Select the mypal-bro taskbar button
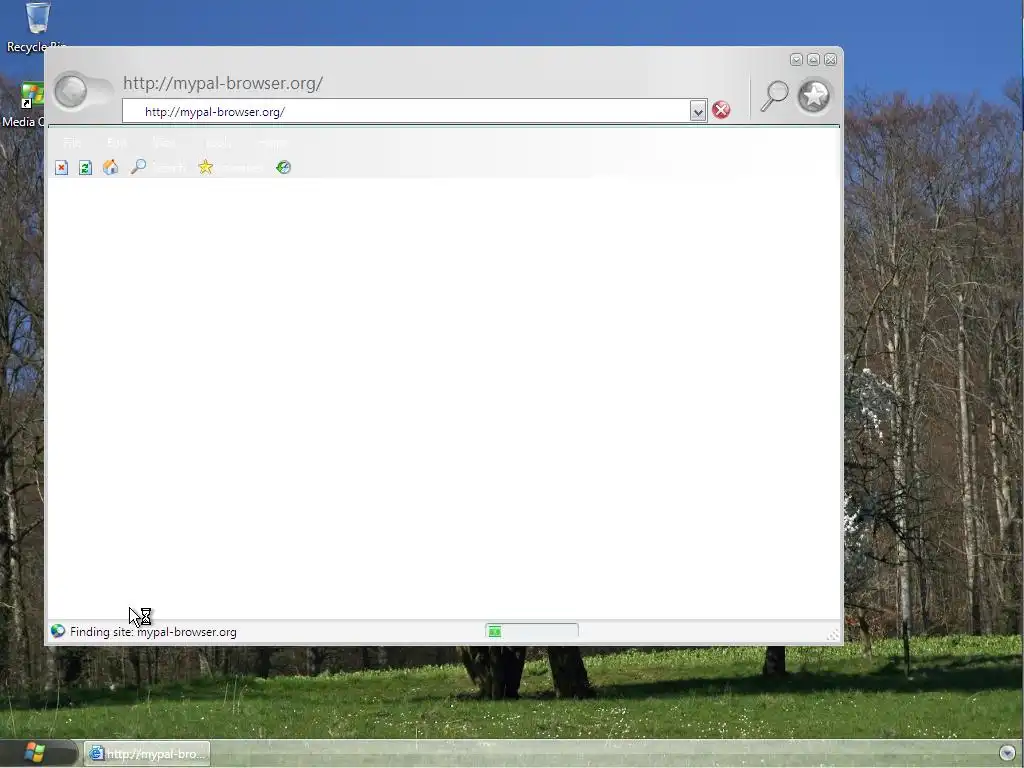The height and width of the screenshot is (768, 1024). (x=147, y=754)
